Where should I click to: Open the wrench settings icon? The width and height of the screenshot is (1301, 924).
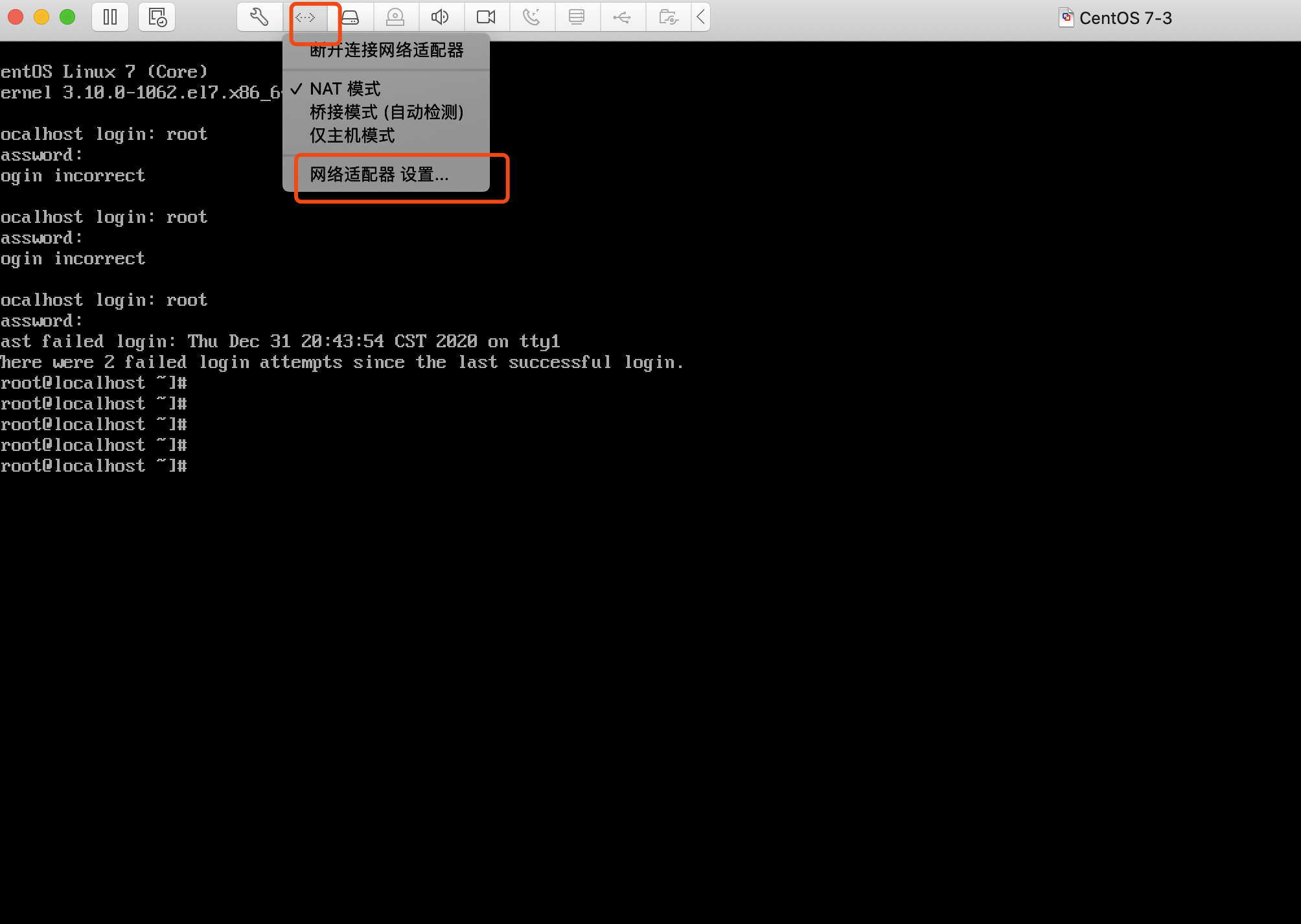pos(259,17)
